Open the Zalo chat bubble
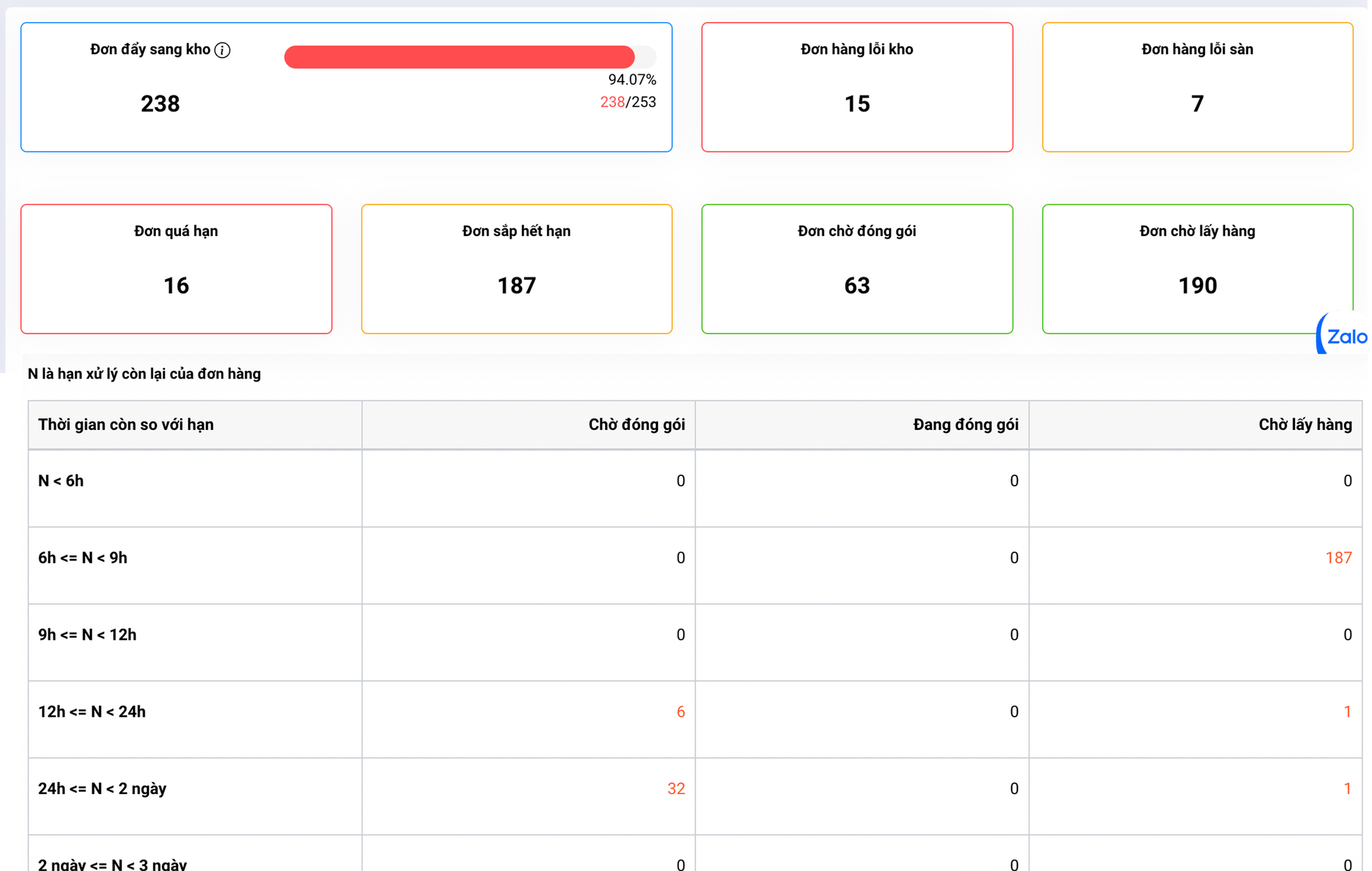This screenshot has width=1372, height=871. (1345, 336)
